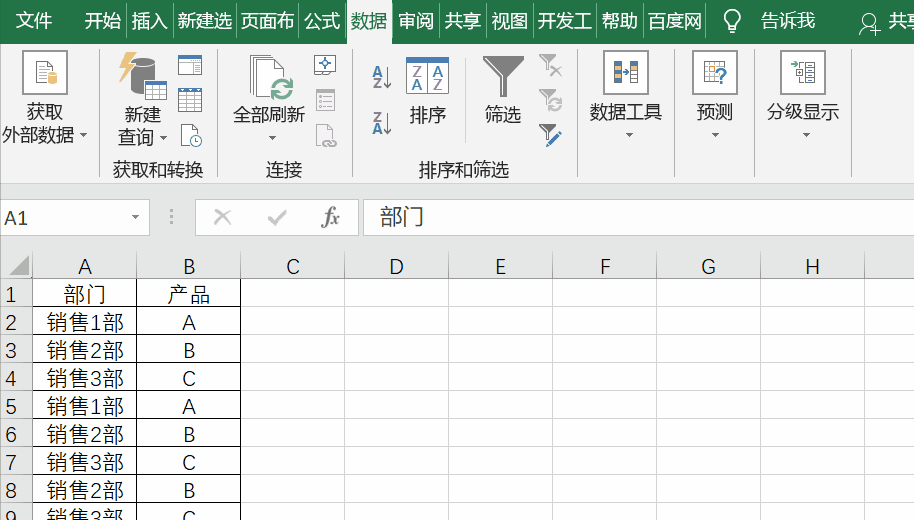This screenshot has height=520, width=914.
Task: Switch to the 视图 (View) tab
Action: click(x=509, y=21)
